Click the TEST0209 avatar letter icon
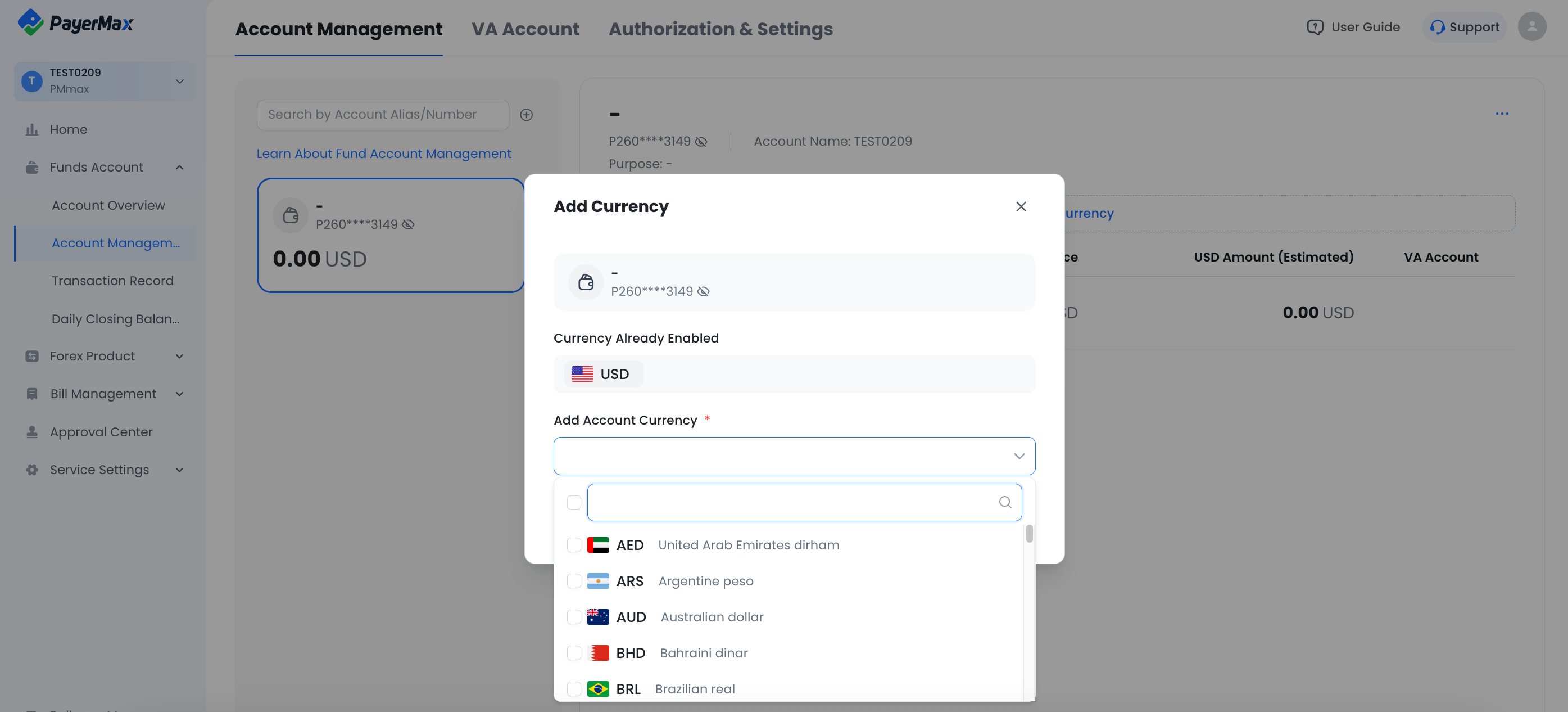Image resolution: width=1568 pixels, height=712 pixels. coord(31,81)
